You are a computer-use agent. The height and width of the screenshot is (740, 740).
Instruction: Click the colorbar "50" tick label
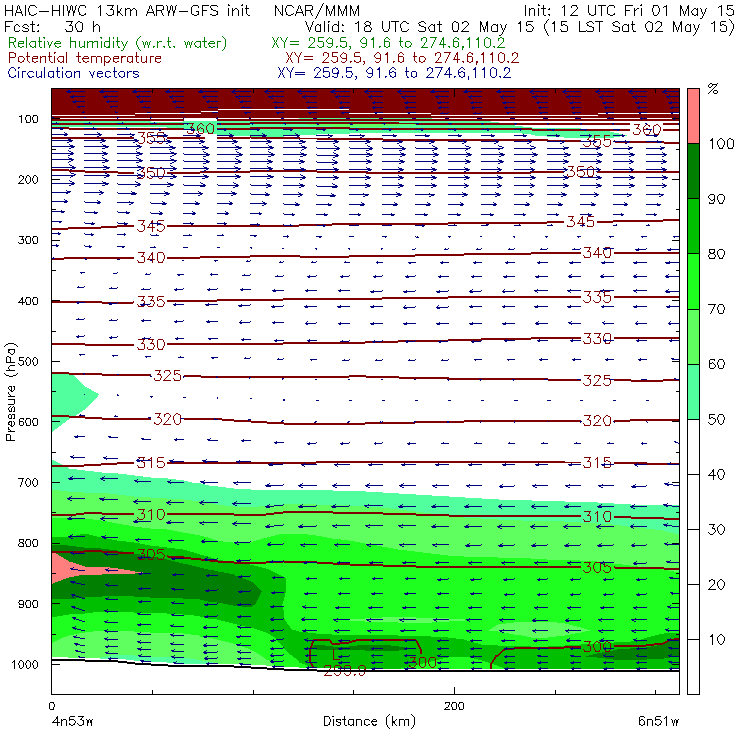(716, 420)
